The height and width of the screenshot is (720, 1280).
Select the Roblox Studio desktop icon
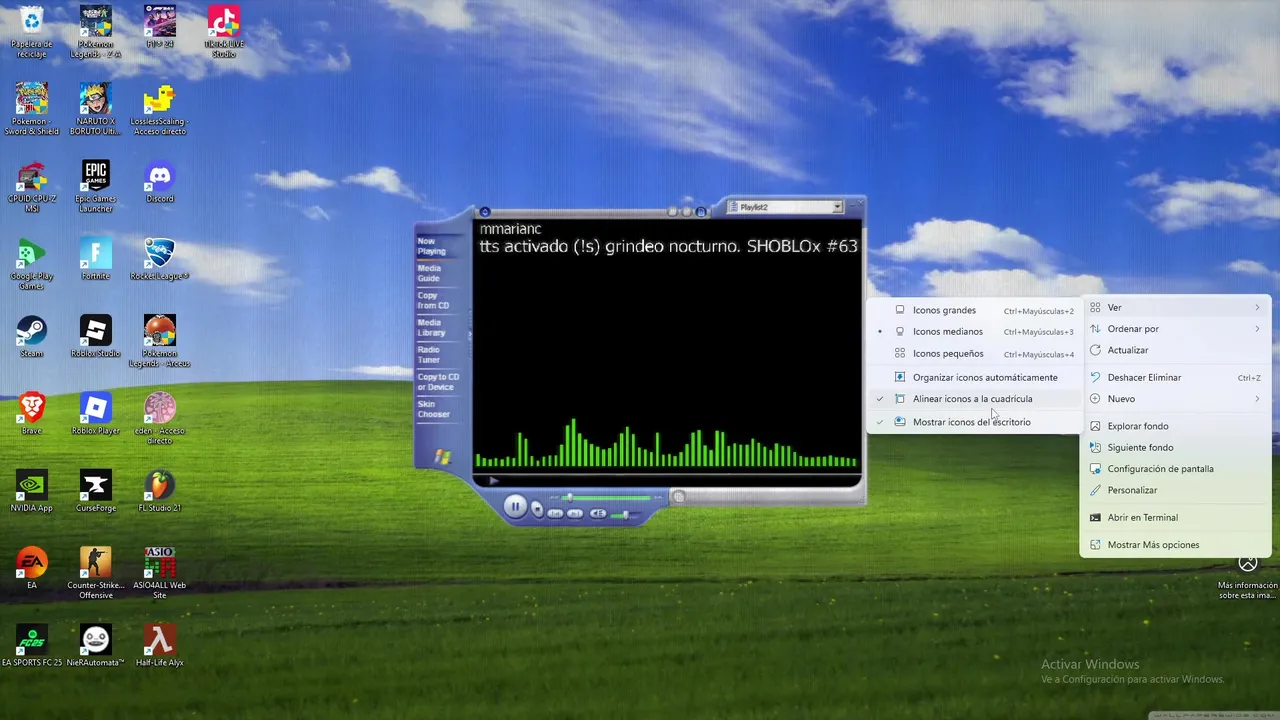tap(95, 337)
